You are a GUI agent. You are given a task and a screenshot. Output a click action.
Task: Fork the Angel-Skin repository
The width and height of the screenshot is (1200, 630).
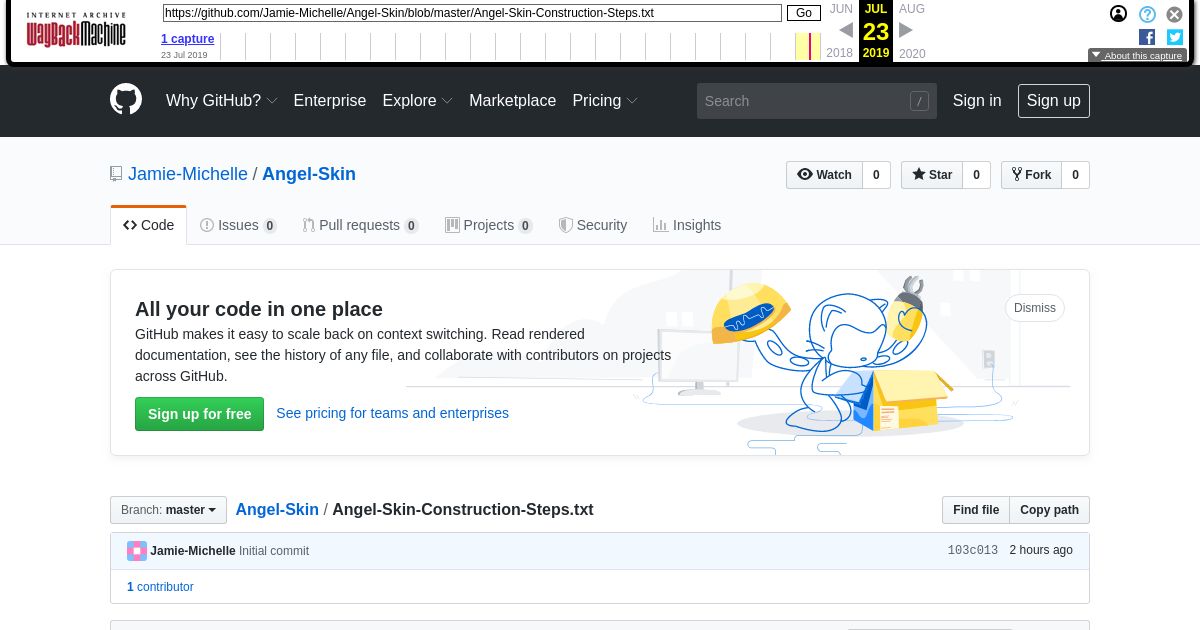click(1031, 175)
